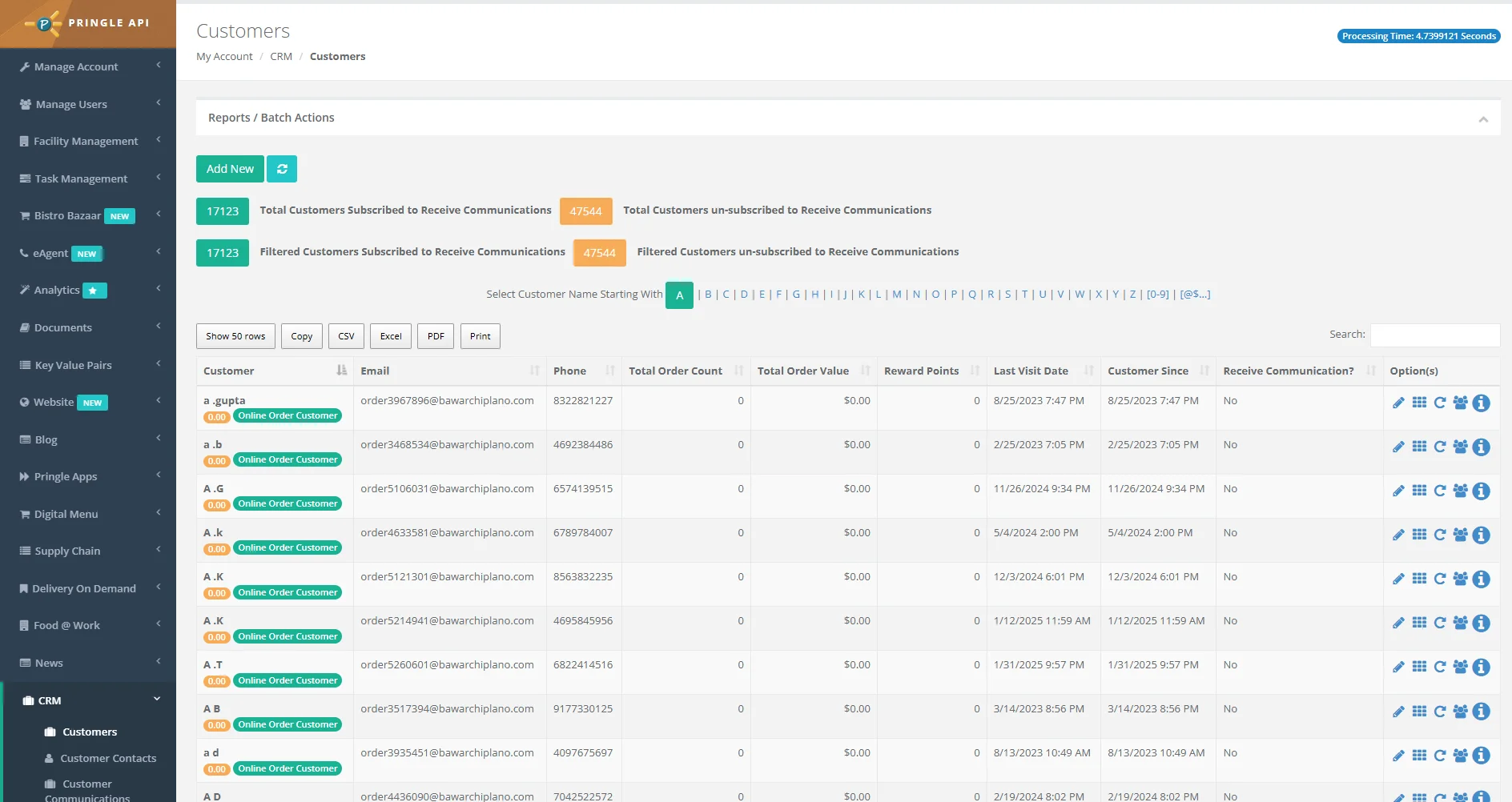Open the Show 50 rows dropdown
Viewport: 1512px width, 802px height.
[235, 336]
